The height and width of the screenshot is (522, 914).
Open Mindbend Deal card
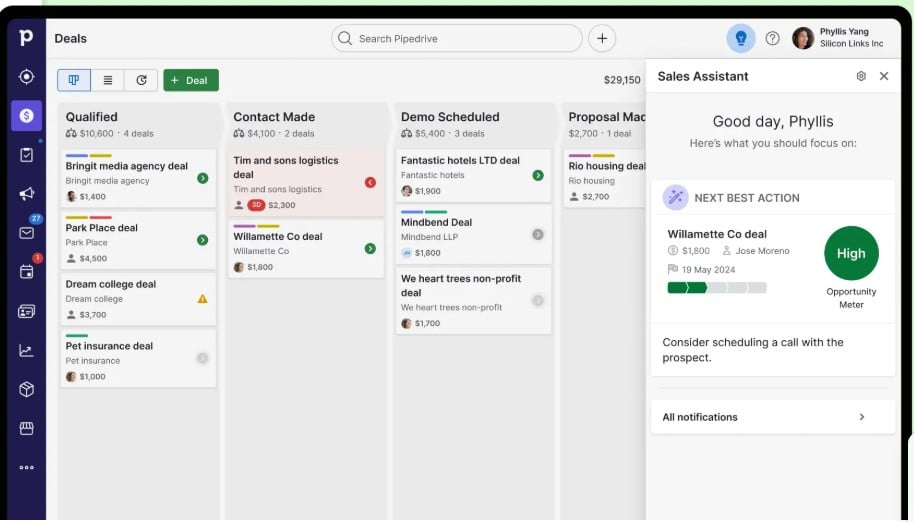coord(473,234)
